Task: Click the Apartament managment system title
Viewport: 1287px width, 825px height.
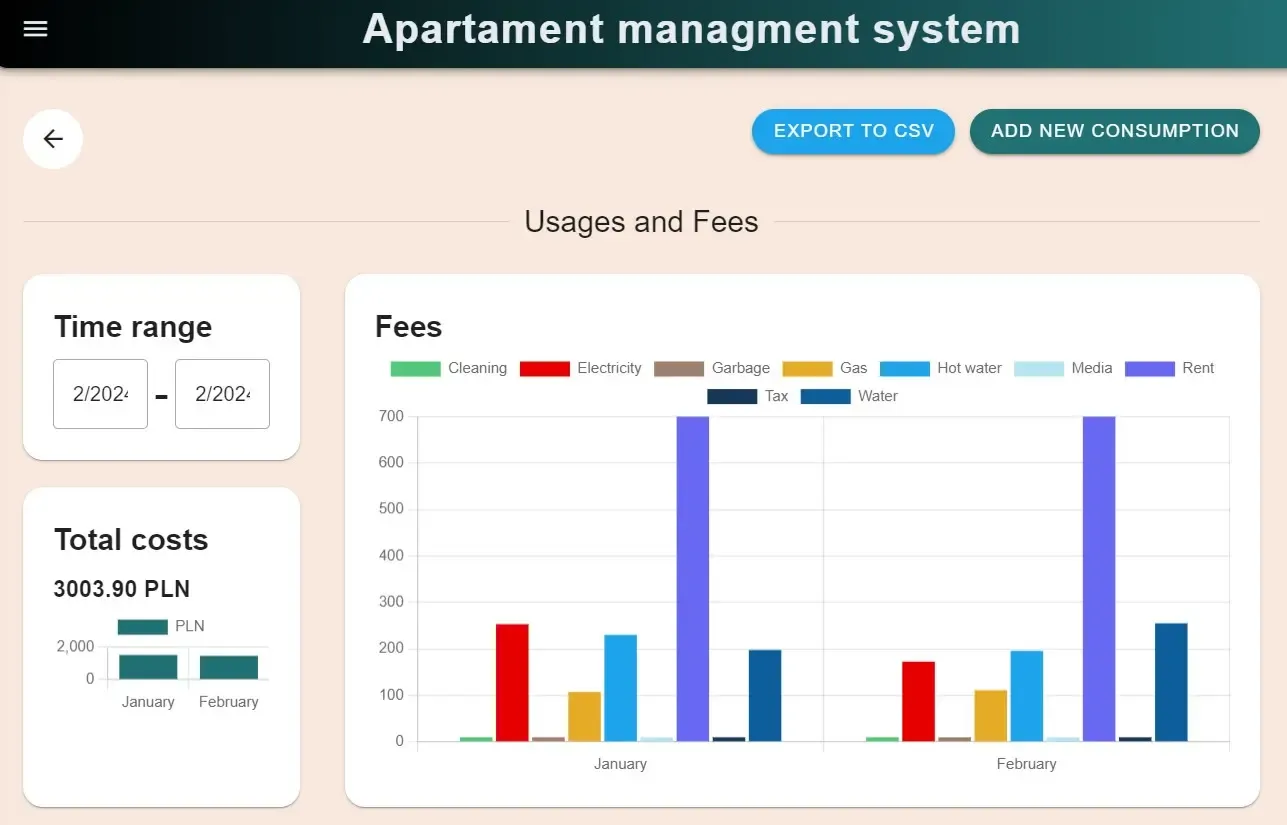Action: pos(691,29)
